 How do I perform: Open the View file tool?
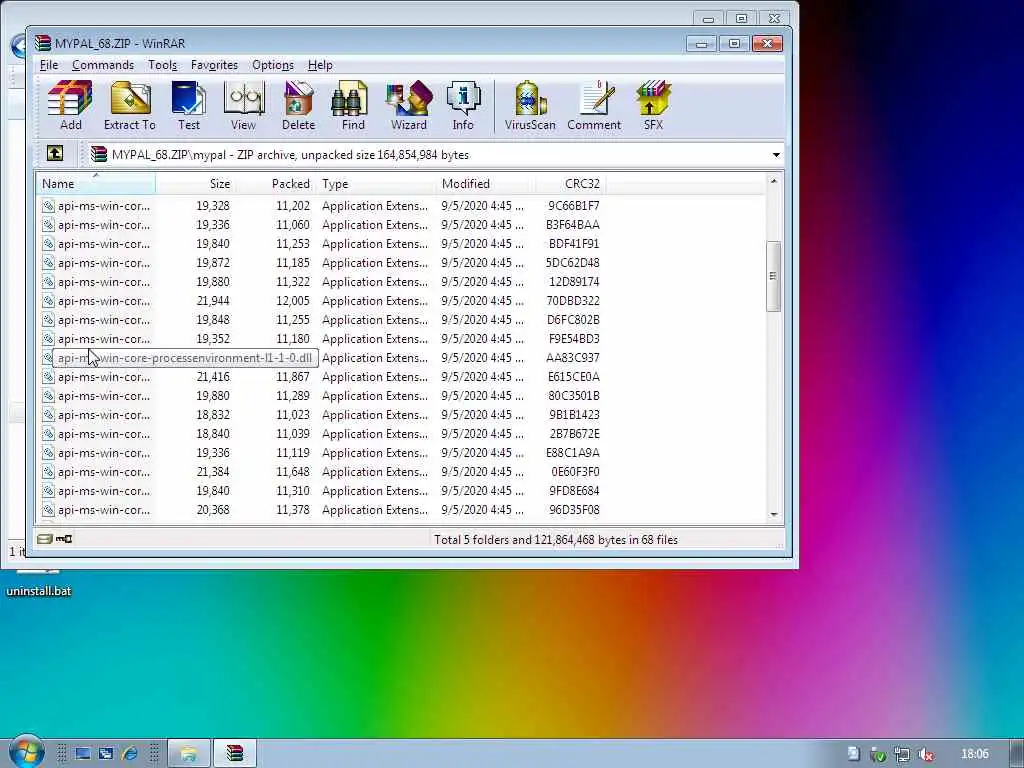243,106
